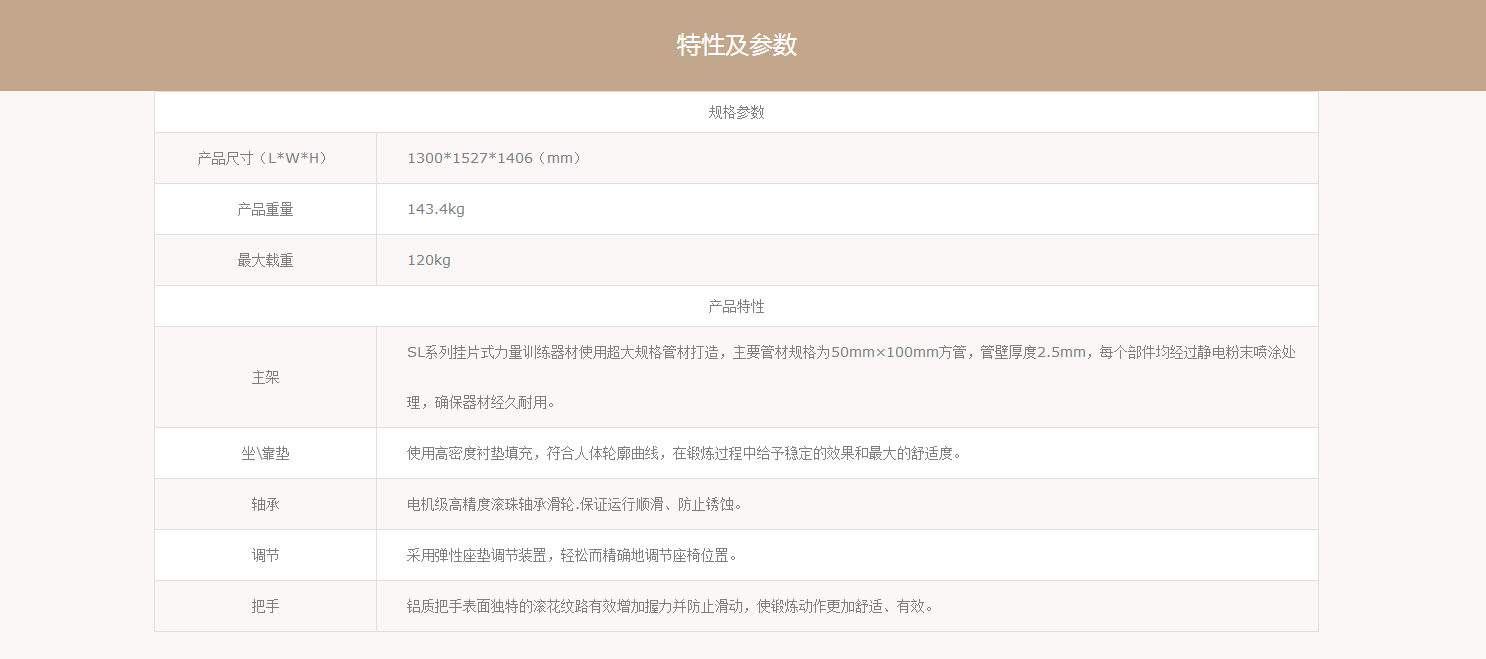Click the 1300*1527*1406（mm）dimension value
This screenshot has height=659, width=1486.
[x=494, y=158]
